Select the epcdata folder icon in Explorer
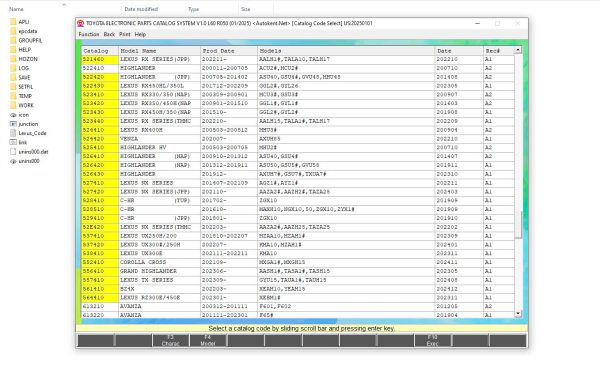 13,31
